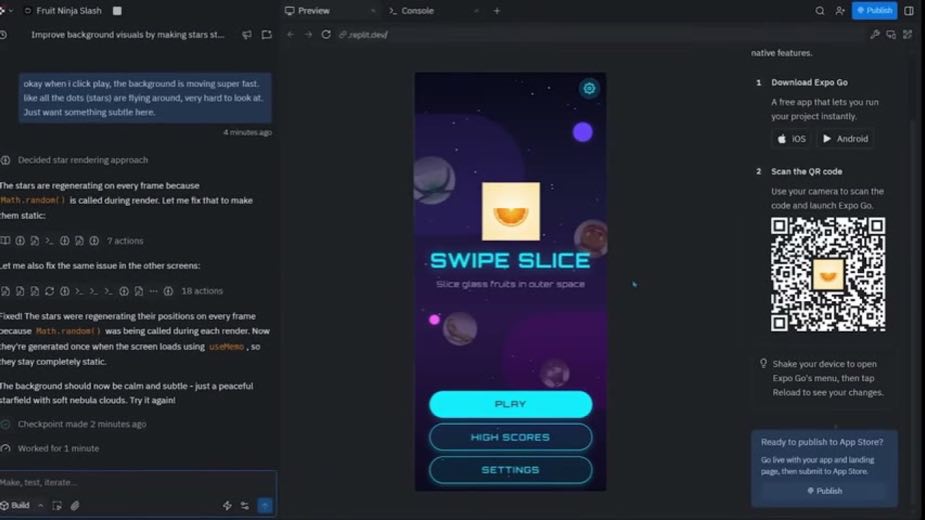Toggle the lightning fast mode icon
This screenshot has width=925, height=520.
click(x=227, y=506)
